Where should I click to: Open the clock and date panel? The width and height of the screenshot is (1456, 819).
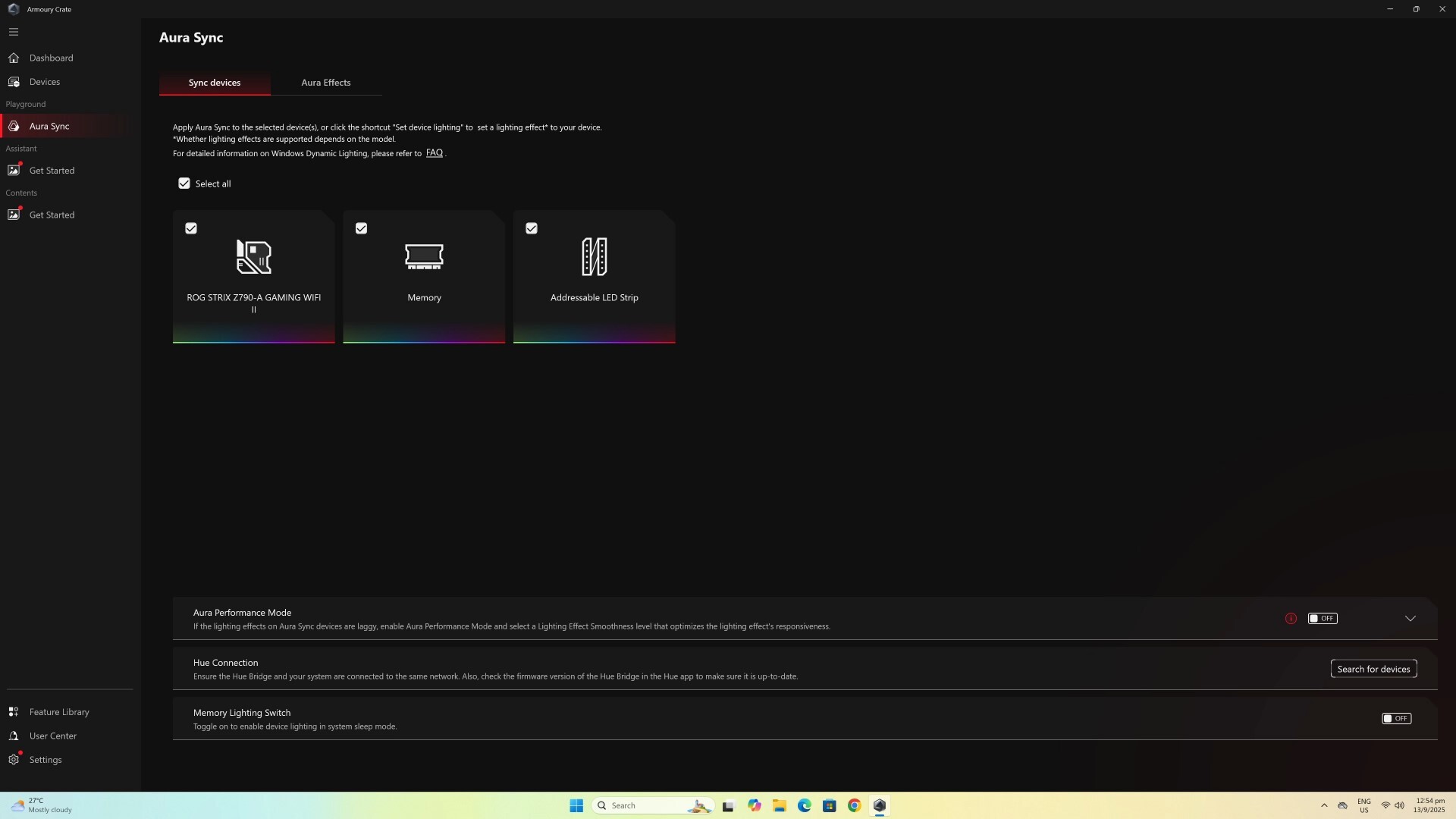pos(1429,805)
